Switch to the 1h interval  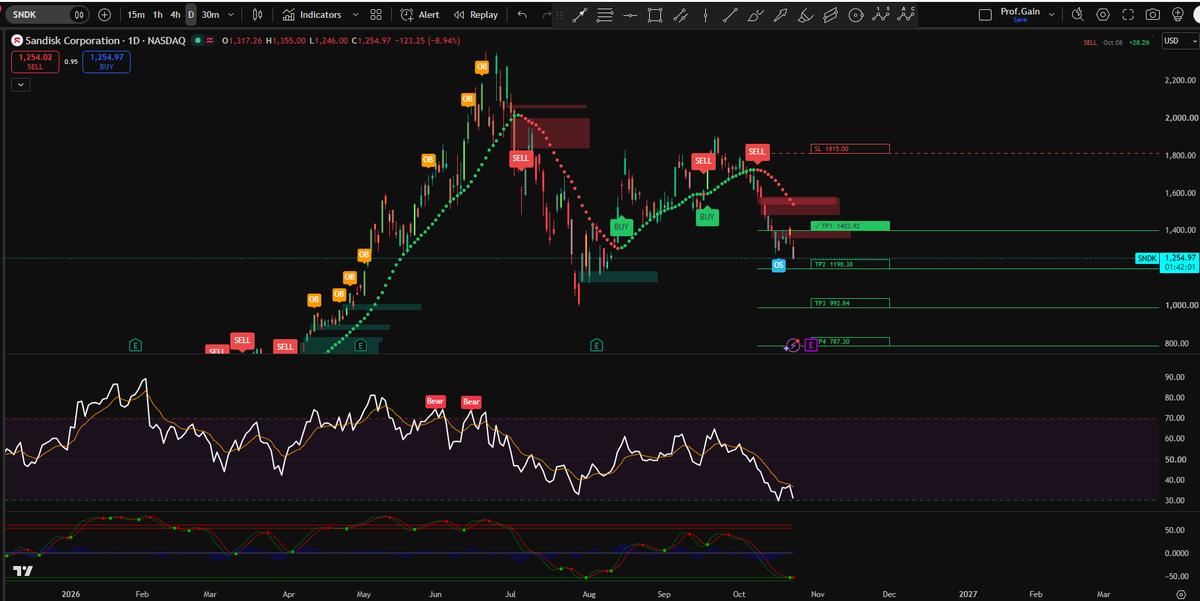click(158, 15)
